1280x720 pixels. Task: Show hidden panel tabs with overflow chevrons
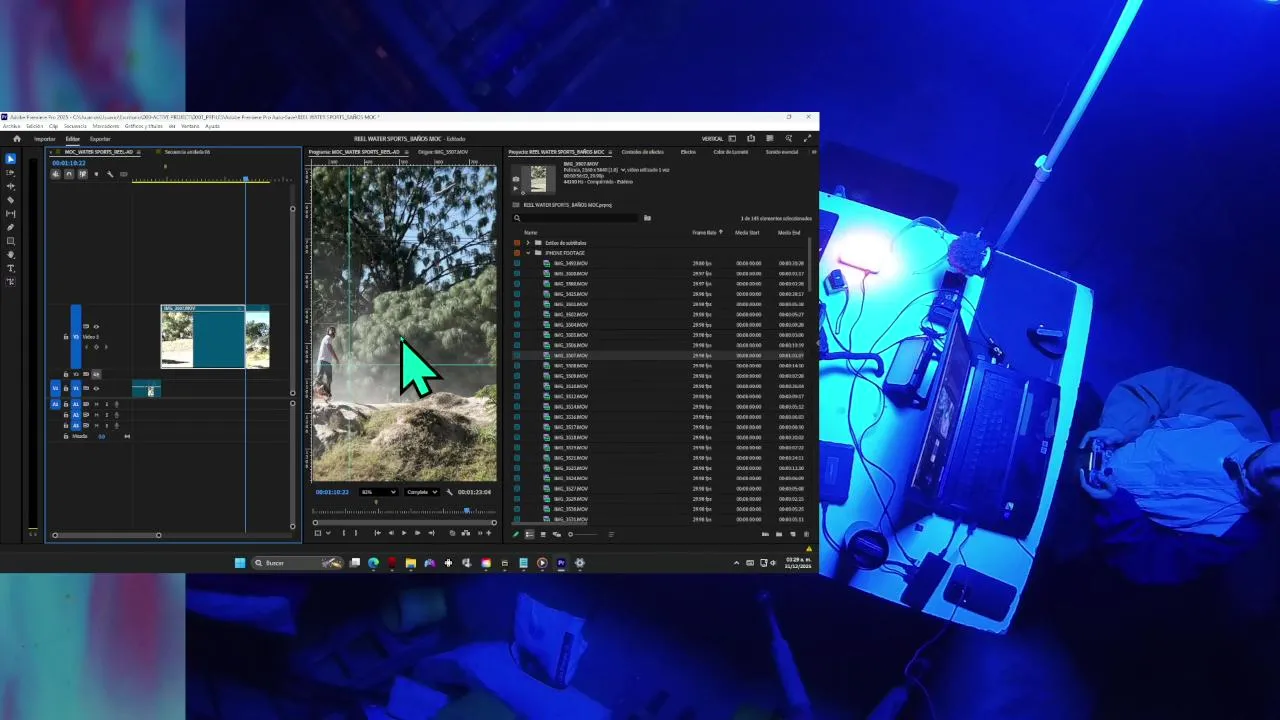click(x=813, y=152)
